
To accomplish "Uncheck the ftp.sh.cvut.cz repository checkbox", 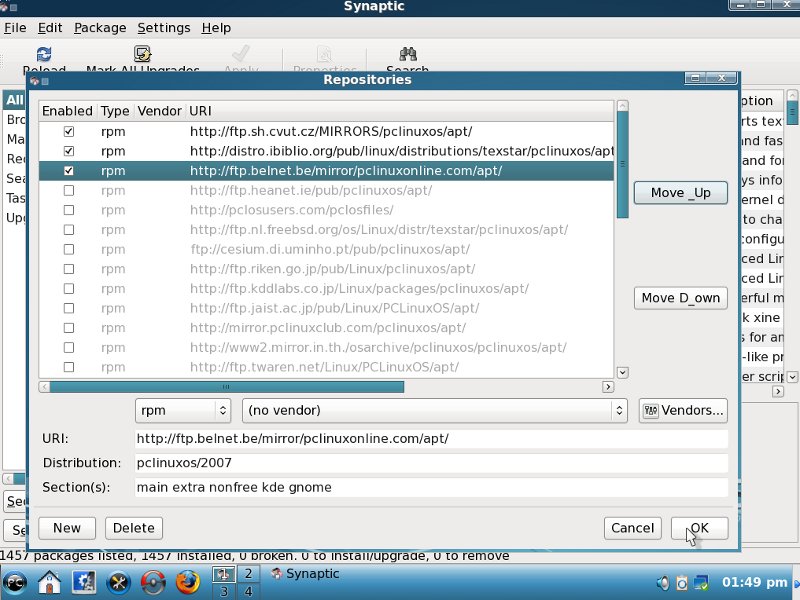I will [69, 131].
